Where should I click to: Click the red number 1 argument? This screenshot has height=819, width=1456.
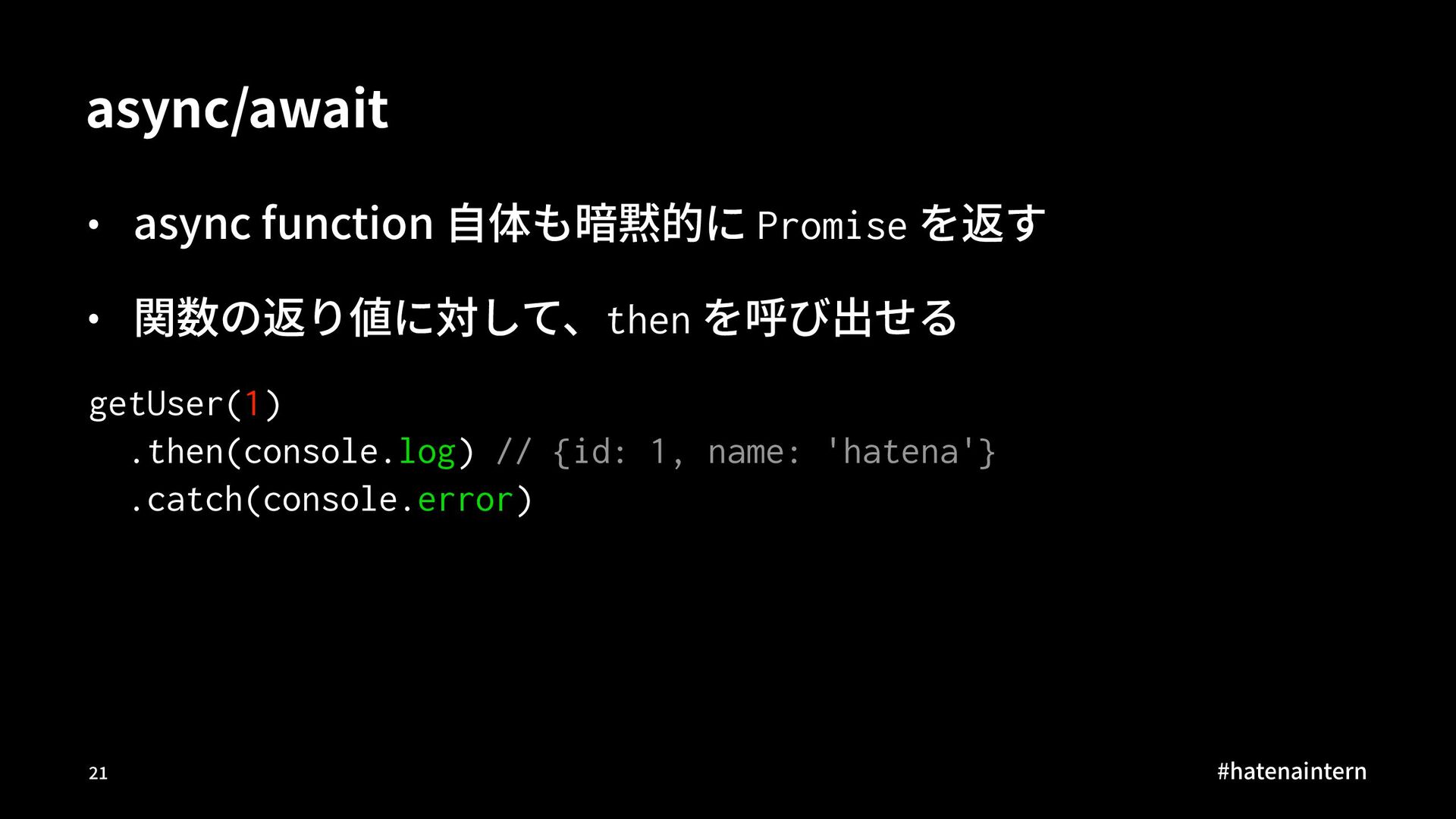tap(253, 403)
